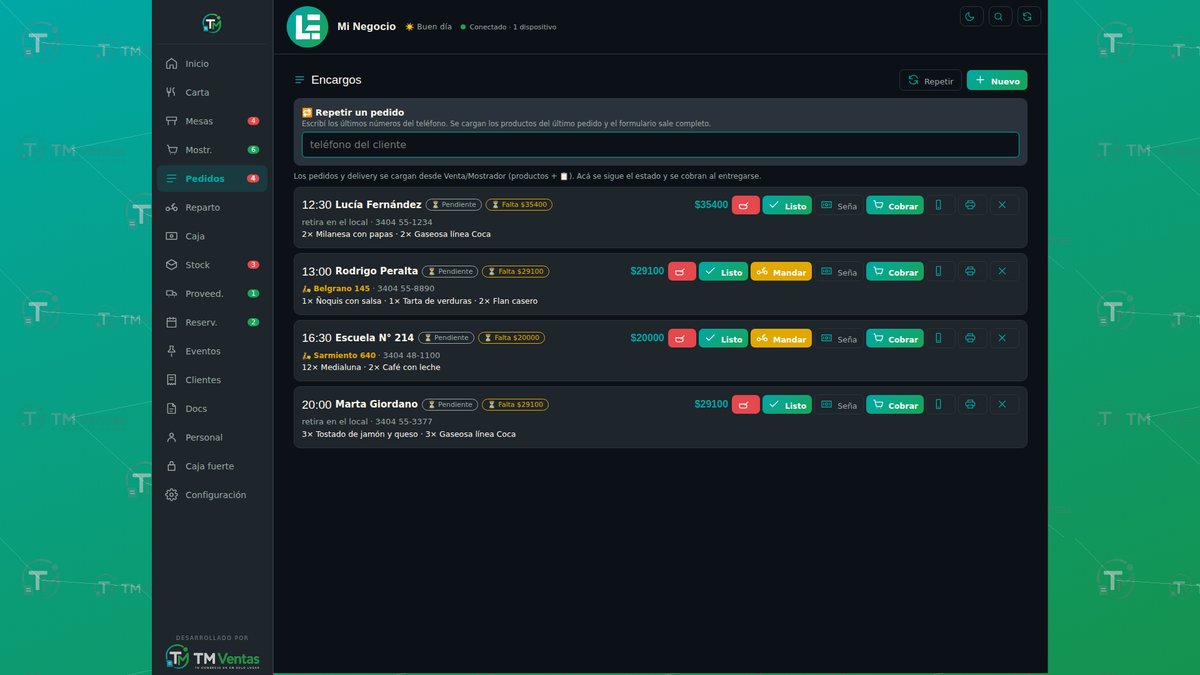Click the Sarmiento 640 address link
This screenshot has width=1200, height=675.
coord(339,355)
